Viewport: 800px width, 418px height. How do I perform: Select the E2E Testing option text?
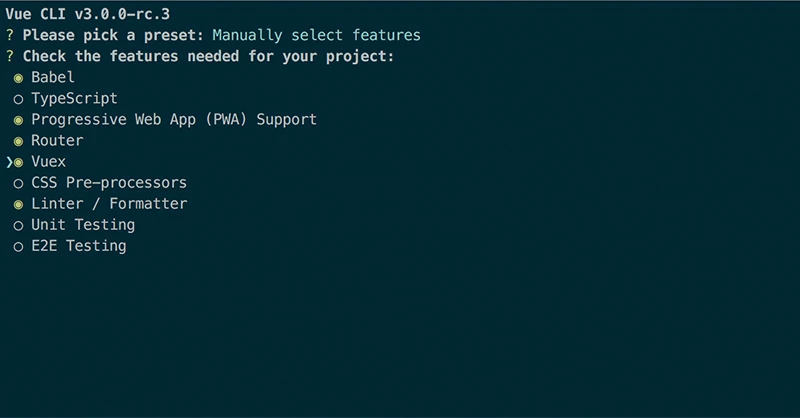pos(79,245)
